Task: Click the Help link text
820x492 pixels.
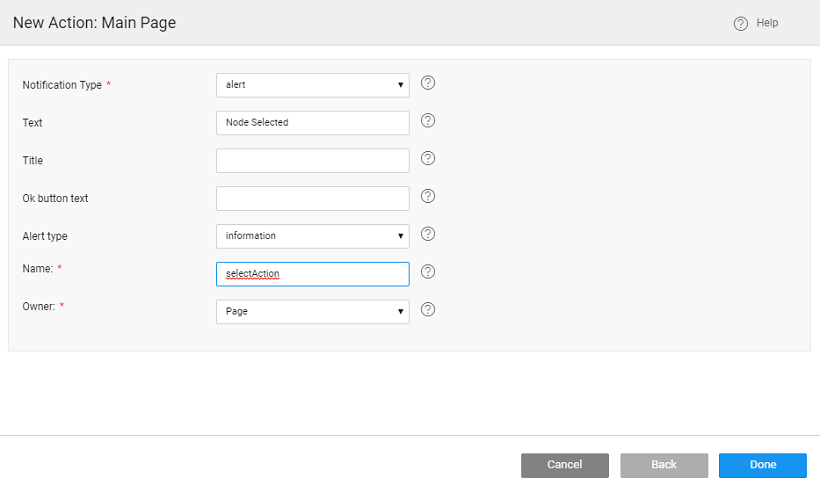Action: [x=767, y=23]
